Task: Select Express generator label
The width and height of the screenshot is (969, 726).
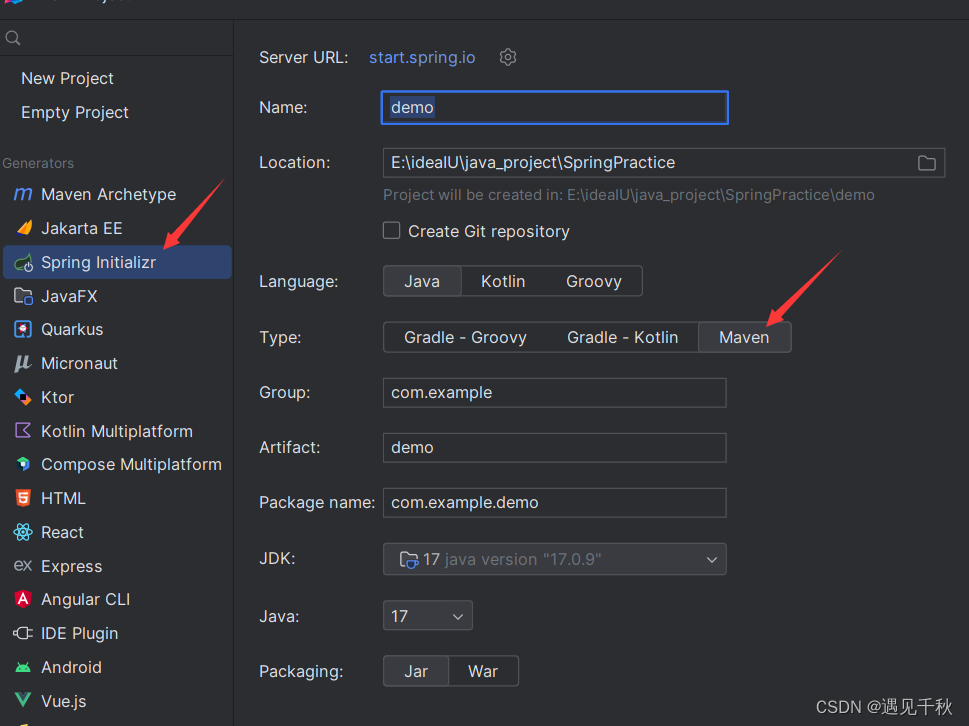Action: (72, 566)
